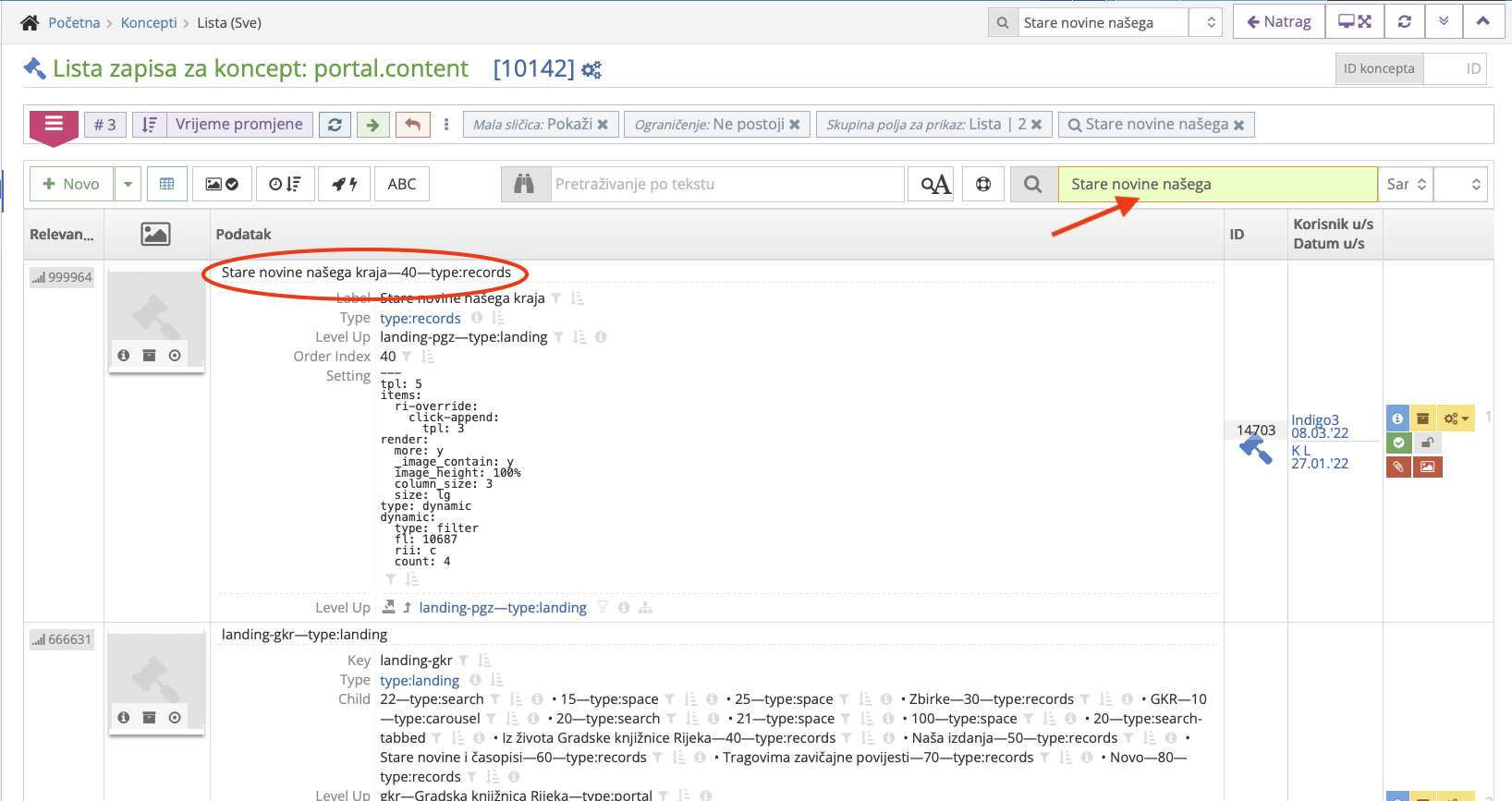
Task: Click the yellow Stare novine našega search field
Action: [x=1217, y=184]
